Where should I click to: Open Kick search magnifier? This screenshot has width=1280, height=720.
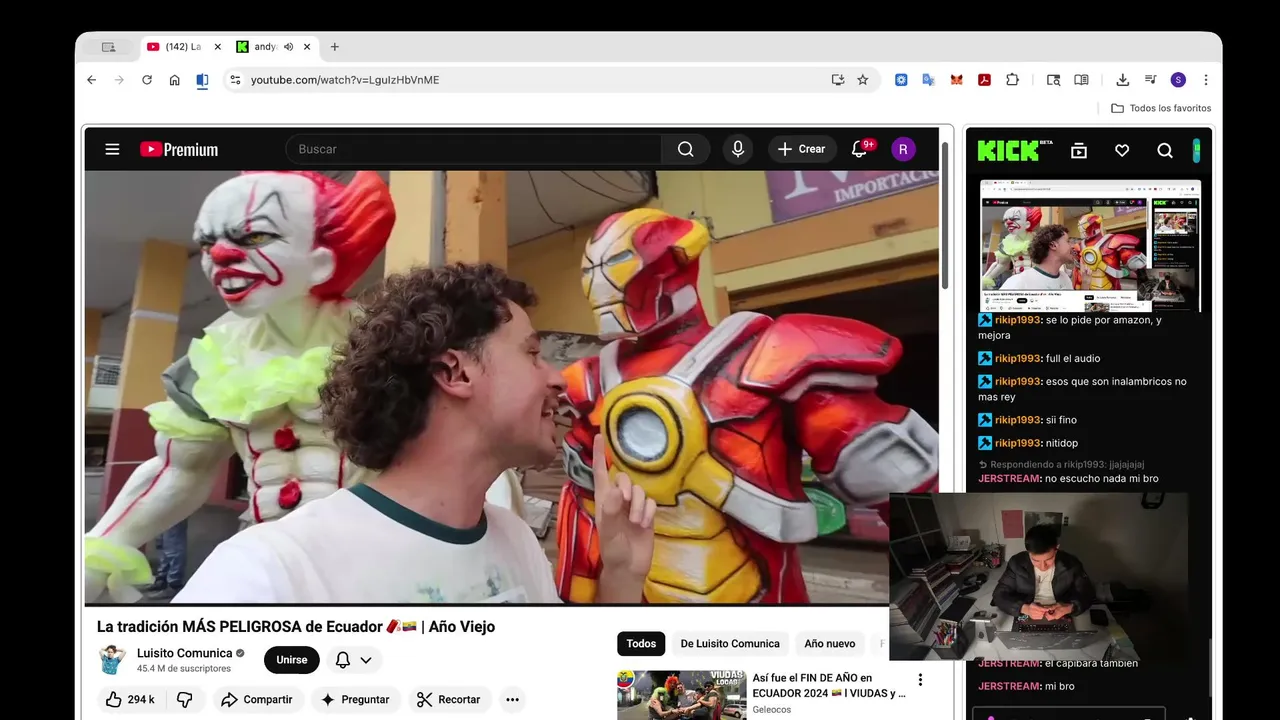click(x=1165, y=150)
